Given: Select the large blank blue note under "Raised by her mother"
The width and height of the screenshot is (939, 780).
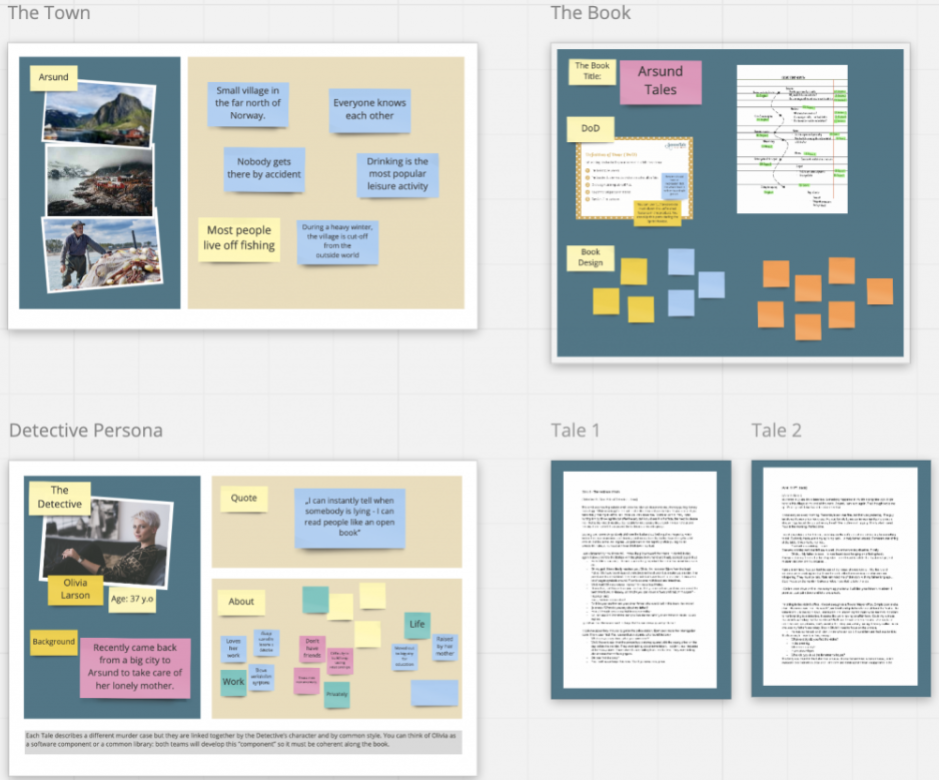Looking at the screenshot, I should [434, 693].
